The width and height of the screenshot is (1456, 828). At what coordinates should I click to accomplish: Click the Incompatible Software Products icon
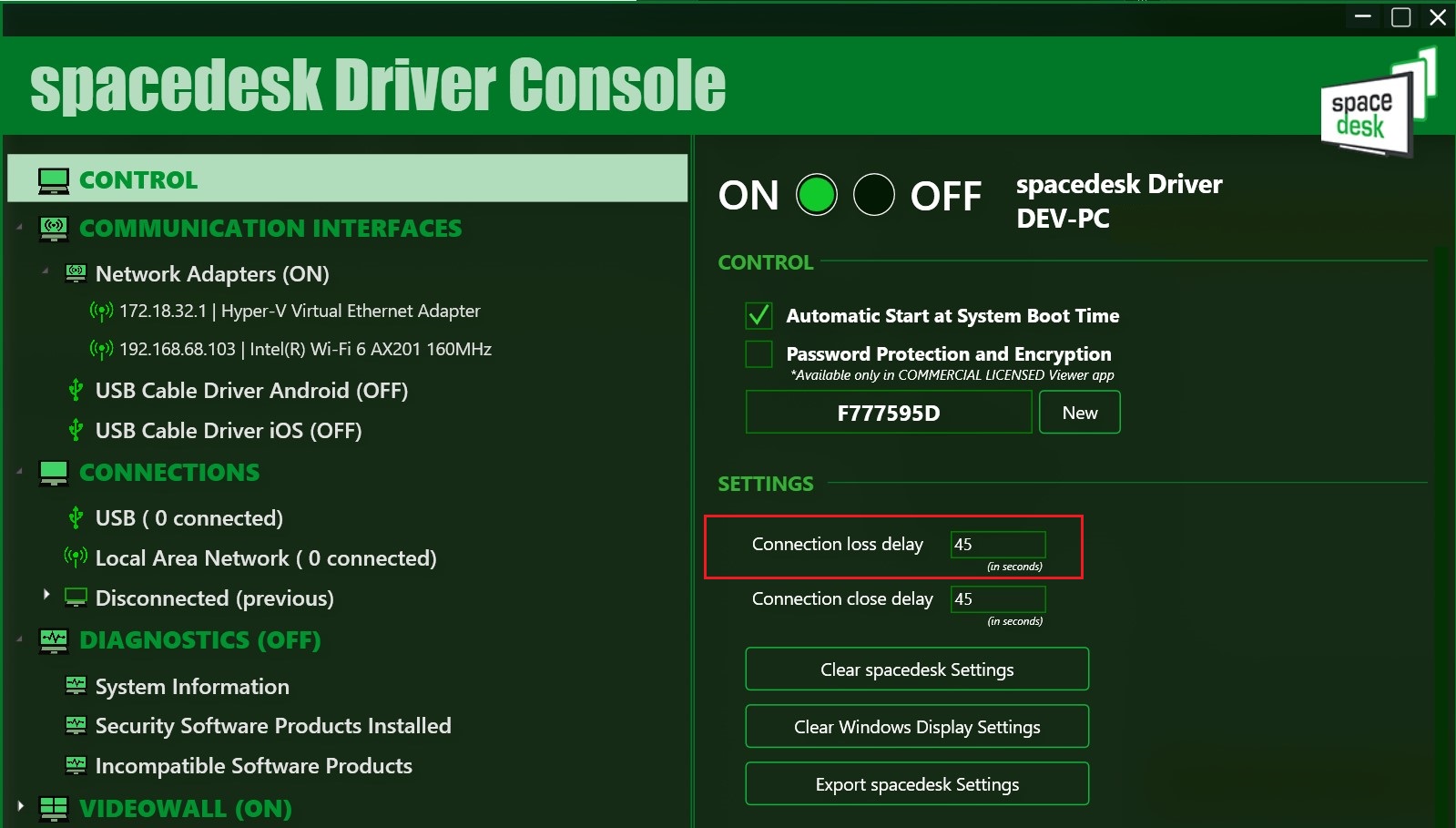tap(76, 765)
